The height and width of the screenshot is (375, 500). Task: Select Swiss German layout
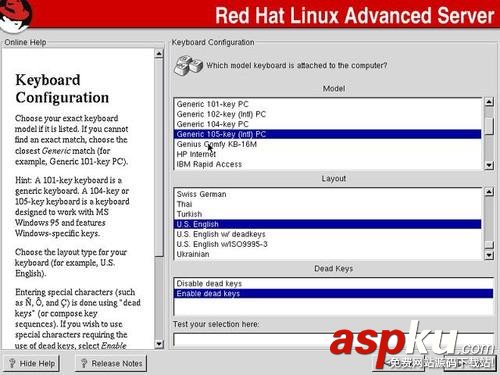tap(327, 194)
